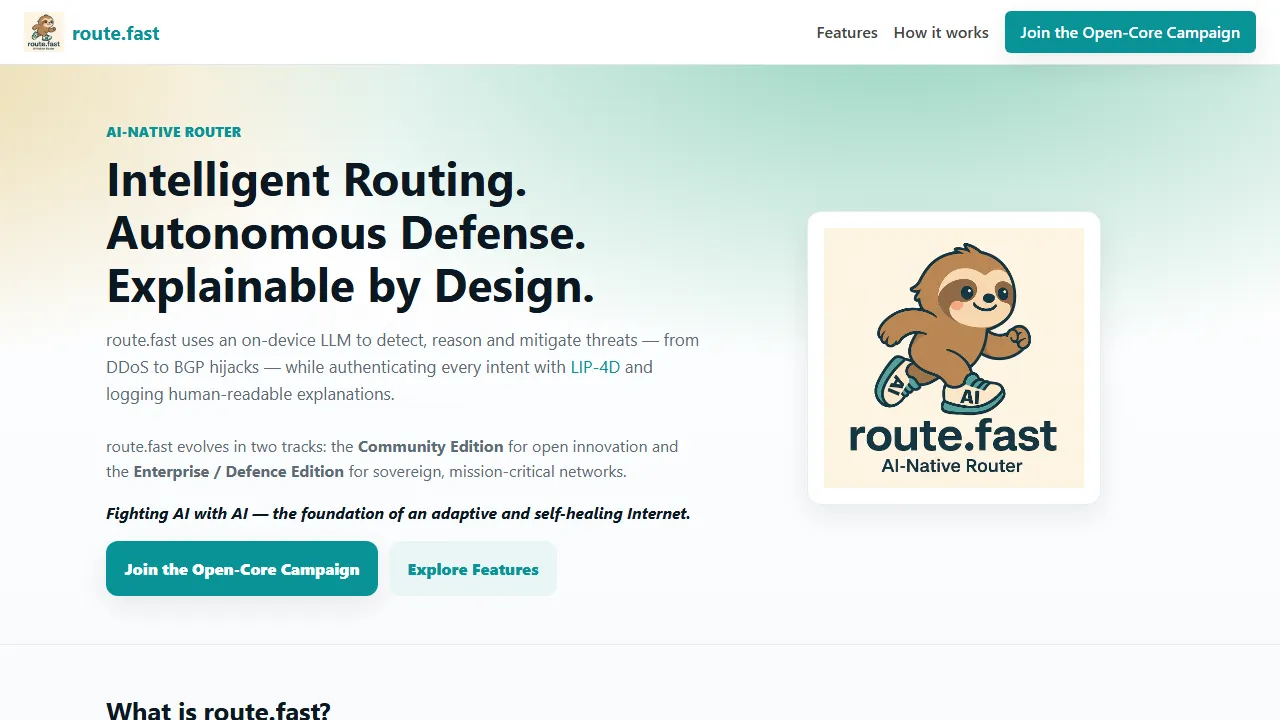This screenshot has height=720, width=1280.
Task: Click the sloth logo icon in the header
Action: 43,32
